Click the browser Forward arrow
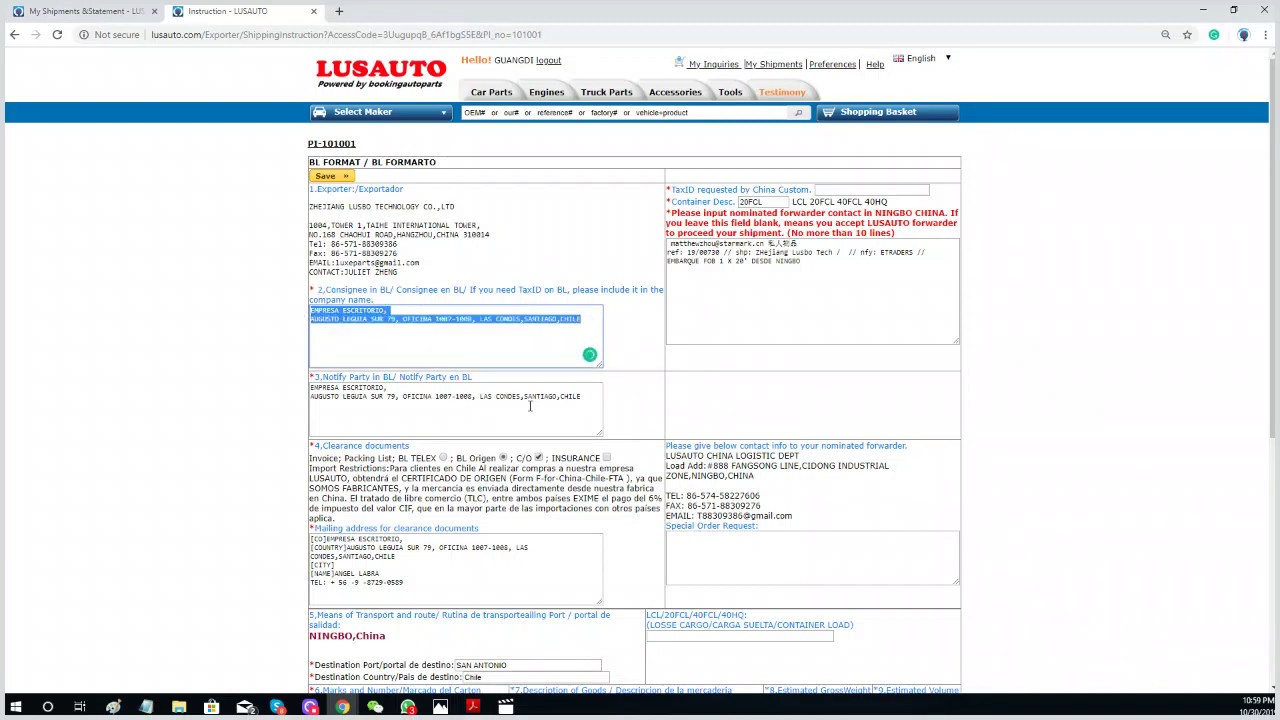This screenshot has width=1280, height=720. point(36,35)
